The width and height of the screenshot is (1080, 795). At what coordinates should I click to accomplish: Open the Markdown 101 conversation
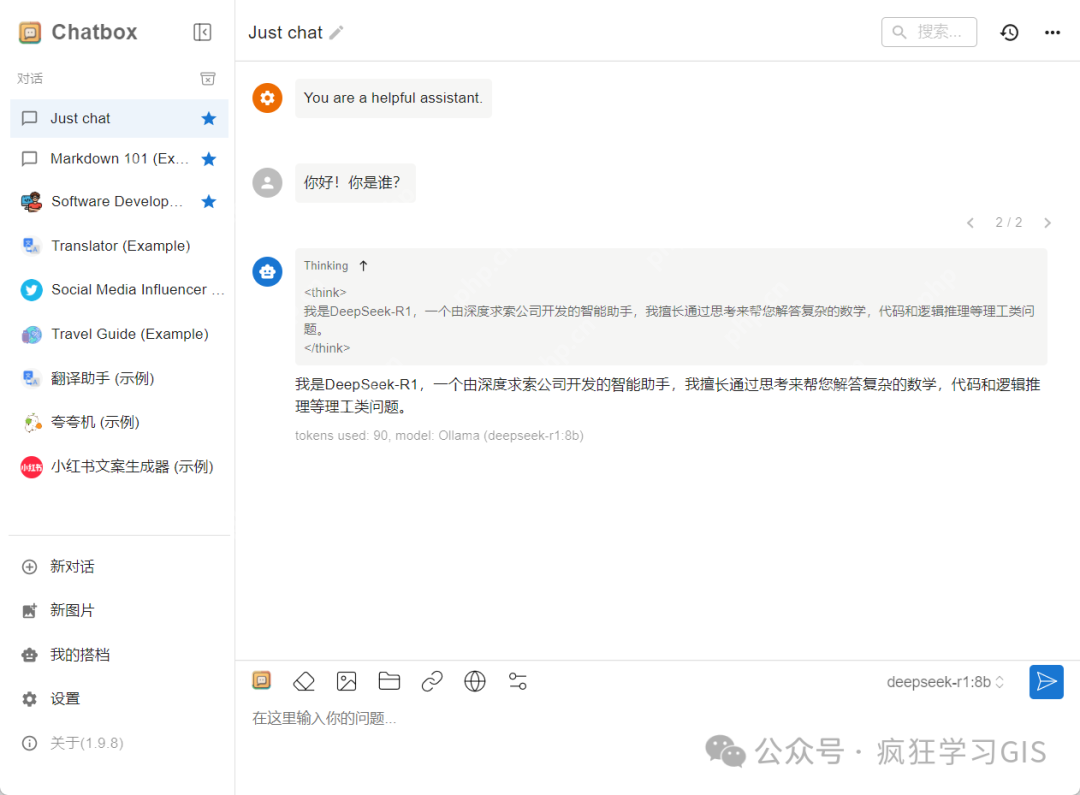point(119,159)
